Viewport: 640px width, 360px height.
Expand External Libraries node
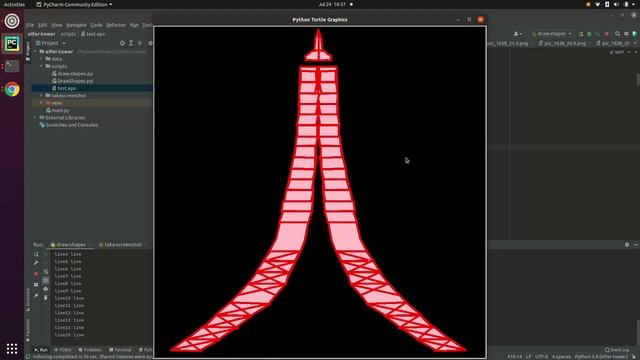(36, 118)
